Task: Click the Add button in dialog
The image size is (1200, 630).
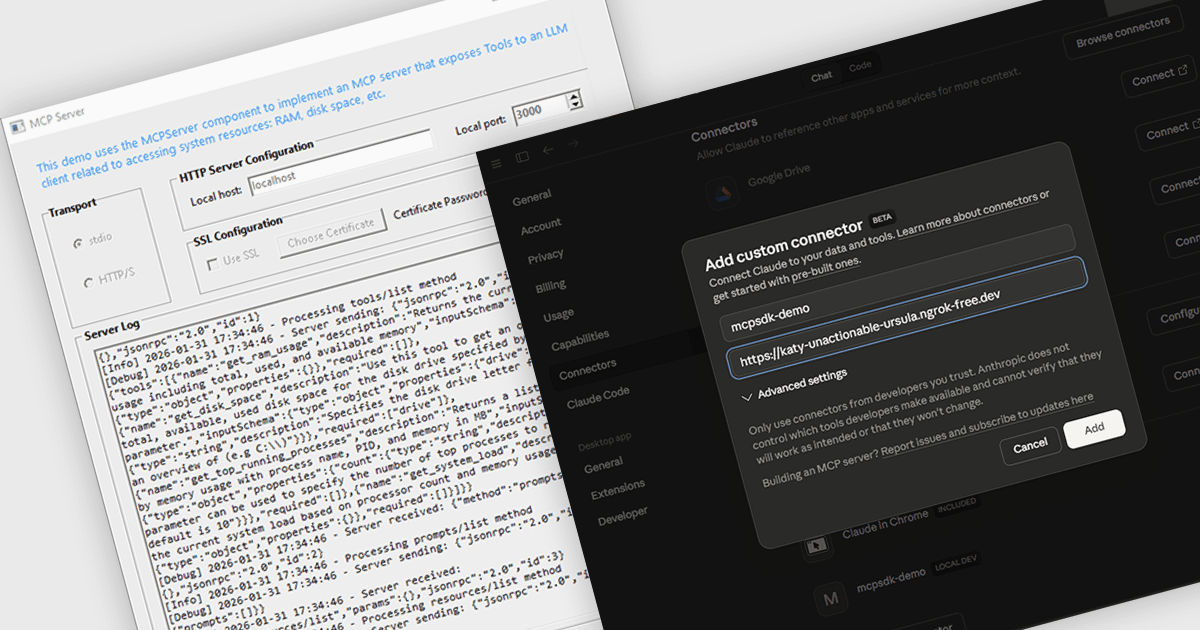Action: coord(1095,428)
